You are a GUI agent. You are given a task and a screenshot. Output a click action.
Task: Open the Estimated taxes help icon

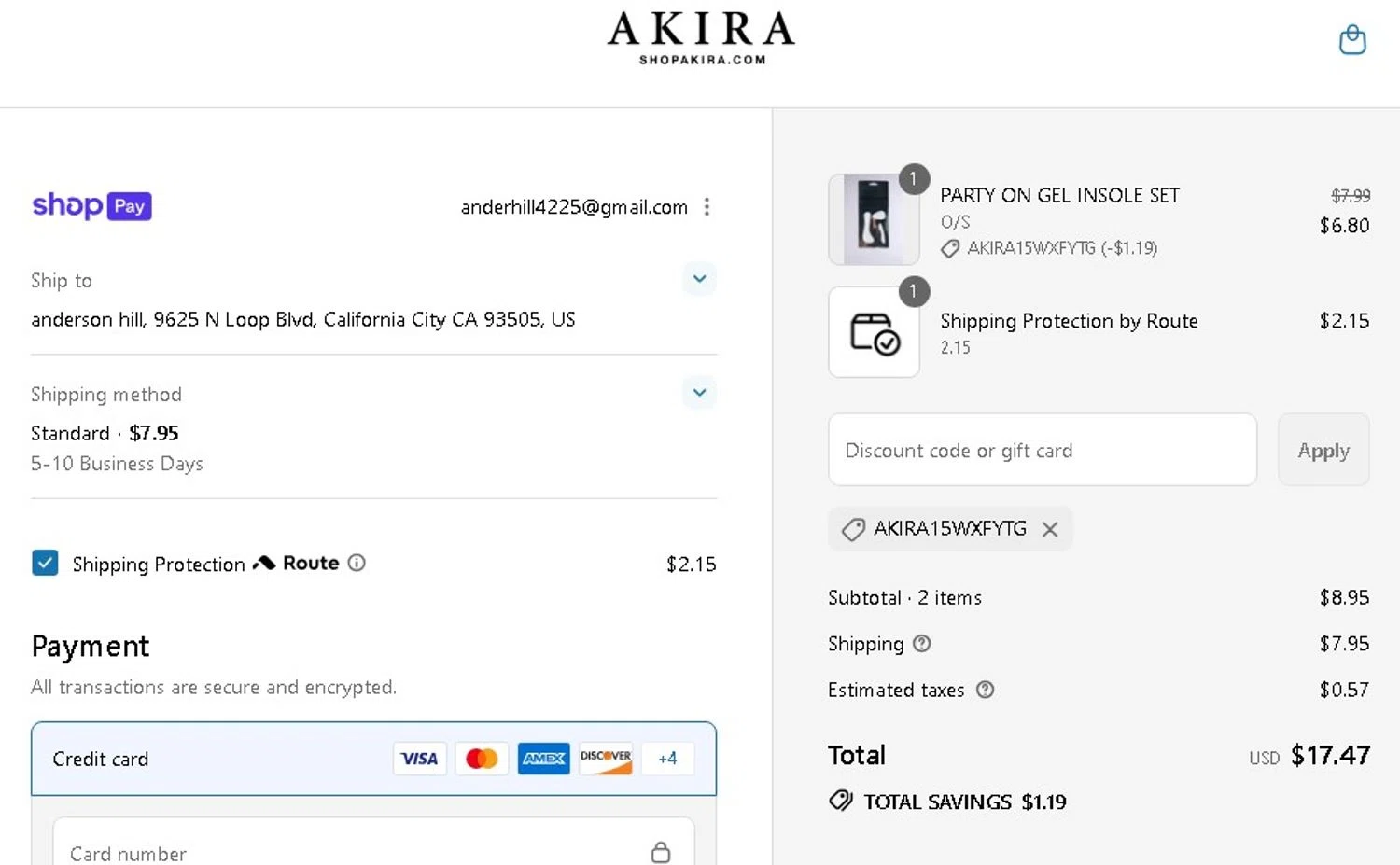985,690
